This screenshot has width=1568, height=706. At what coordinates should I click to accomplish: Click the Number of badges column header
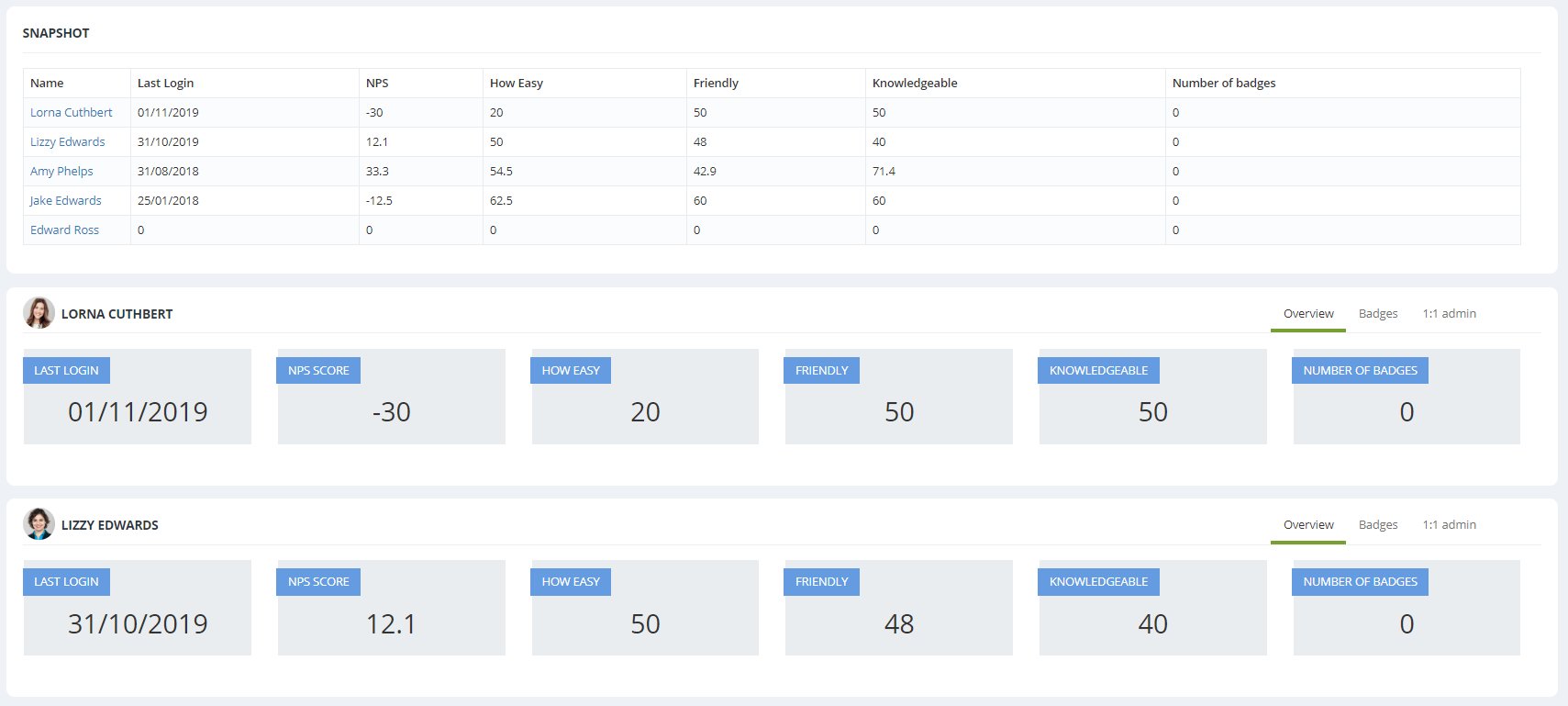(x=1343, y=83)
